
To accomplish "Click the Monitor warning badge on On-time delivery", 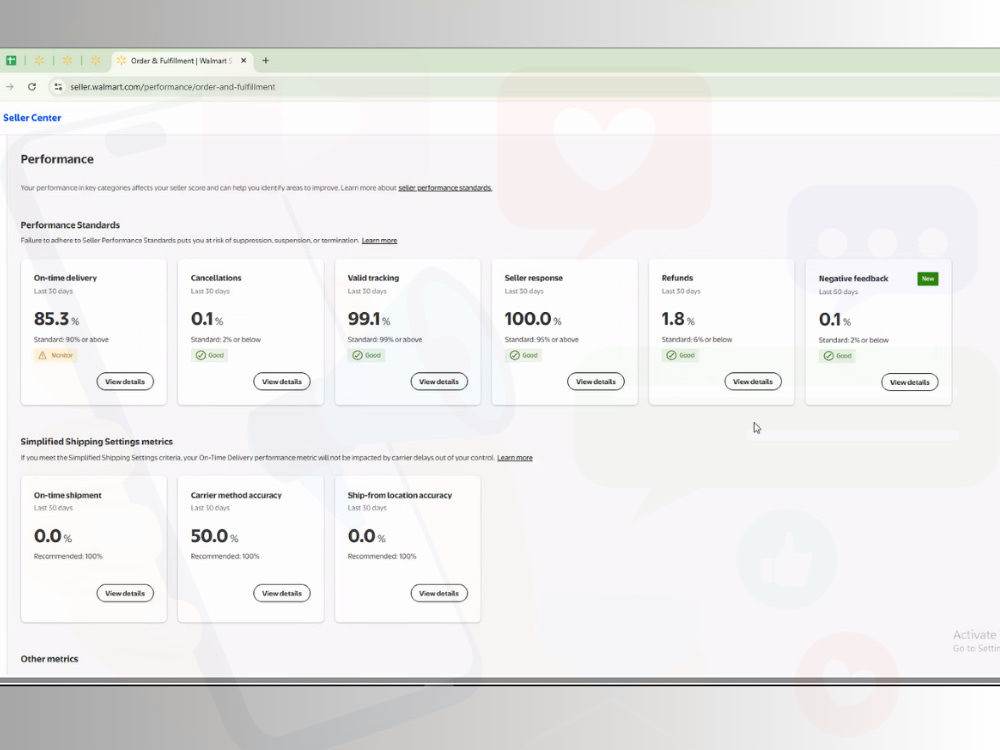I will tap(55, 355).
